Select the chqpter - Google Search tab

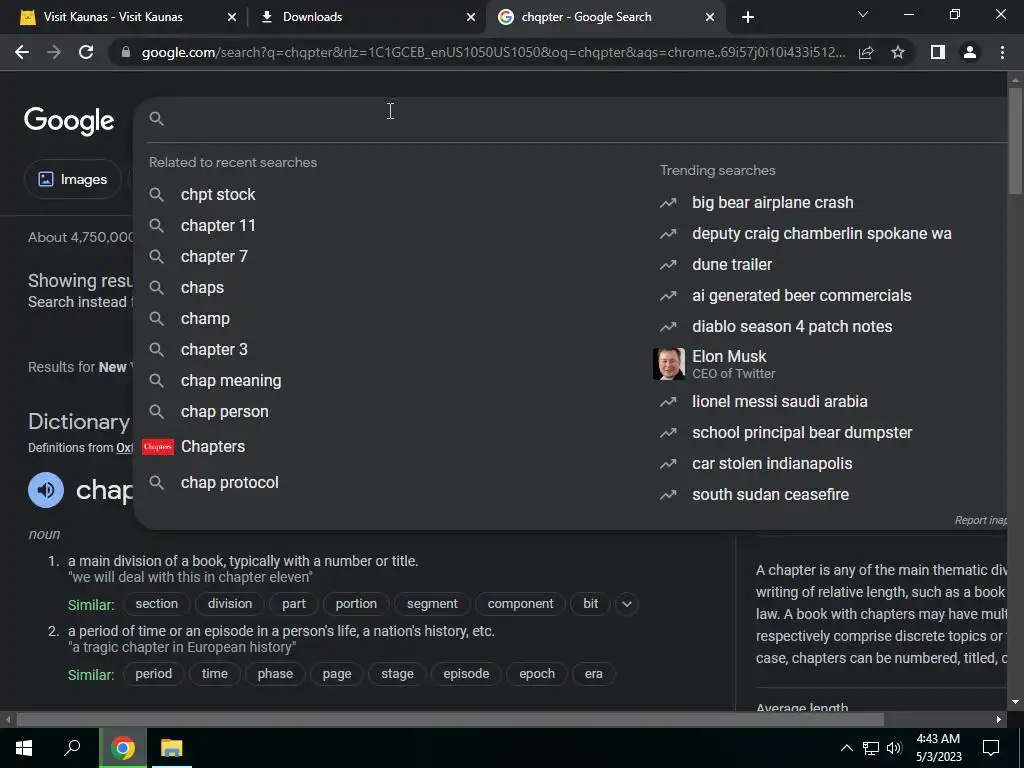coord(605,17)
